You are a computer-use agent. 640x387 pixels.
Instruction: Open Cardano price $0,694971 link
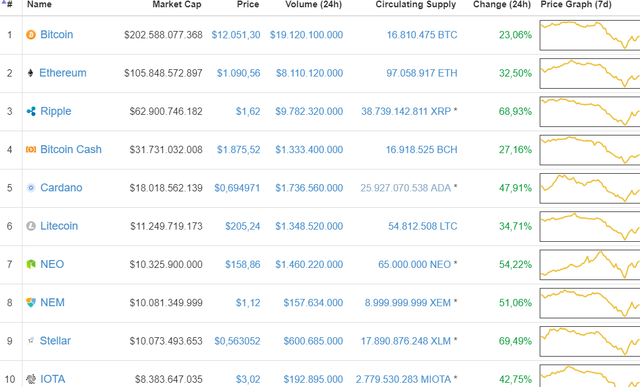[x=237, y=188]
